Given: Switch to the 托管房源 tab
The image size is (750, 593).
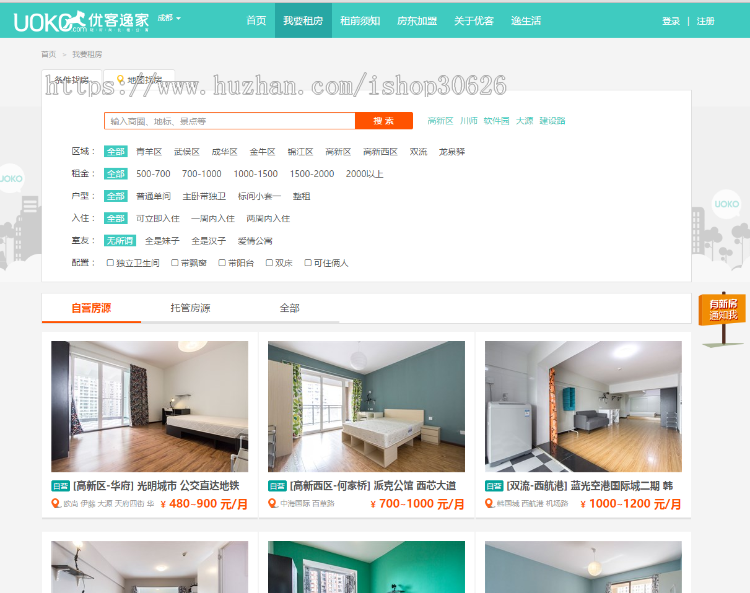Looking at the screenshot, I should (x=190, y=308).
